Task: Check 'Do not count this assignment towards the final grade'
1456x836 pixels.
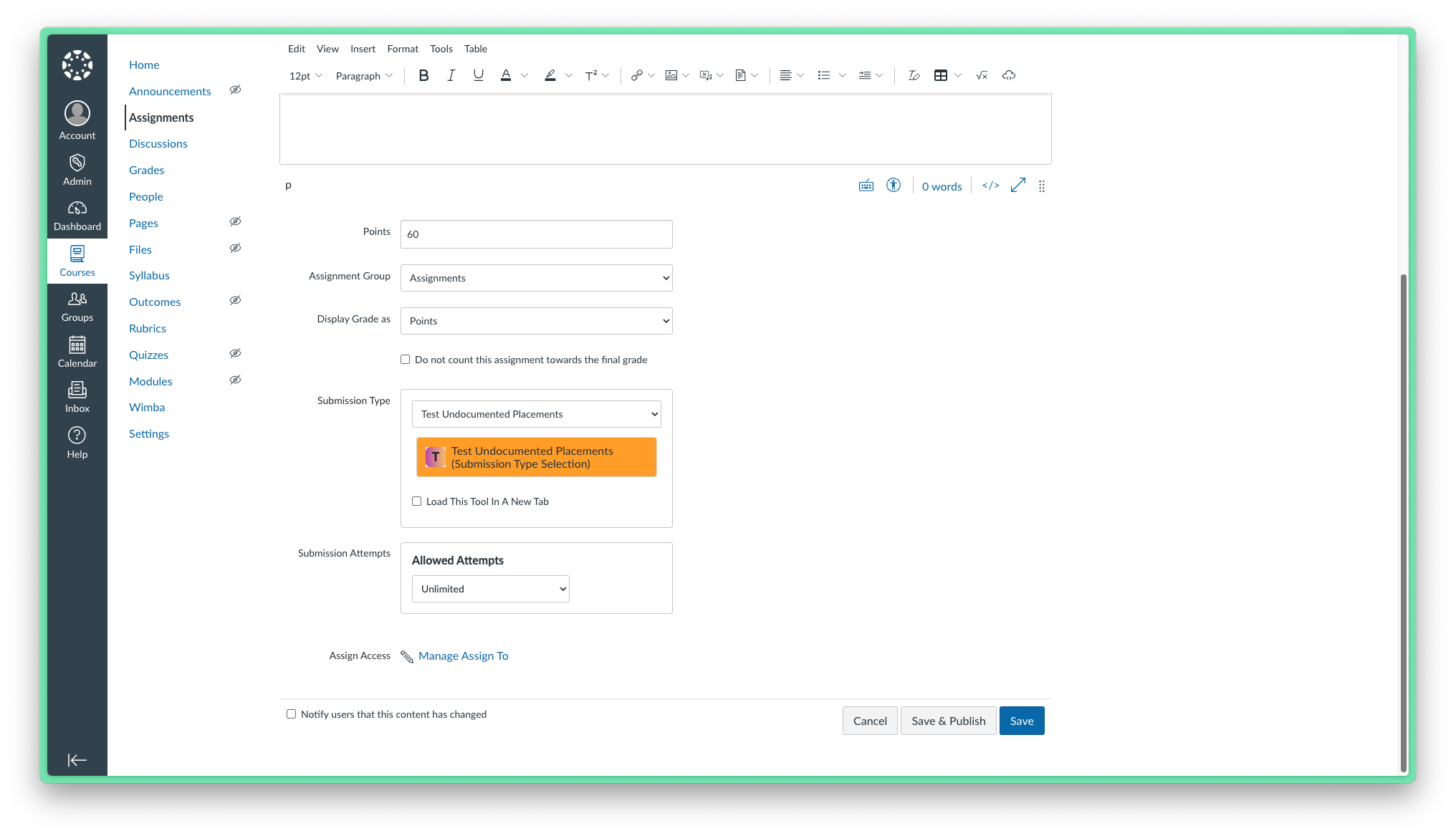Action: [405, 359]
